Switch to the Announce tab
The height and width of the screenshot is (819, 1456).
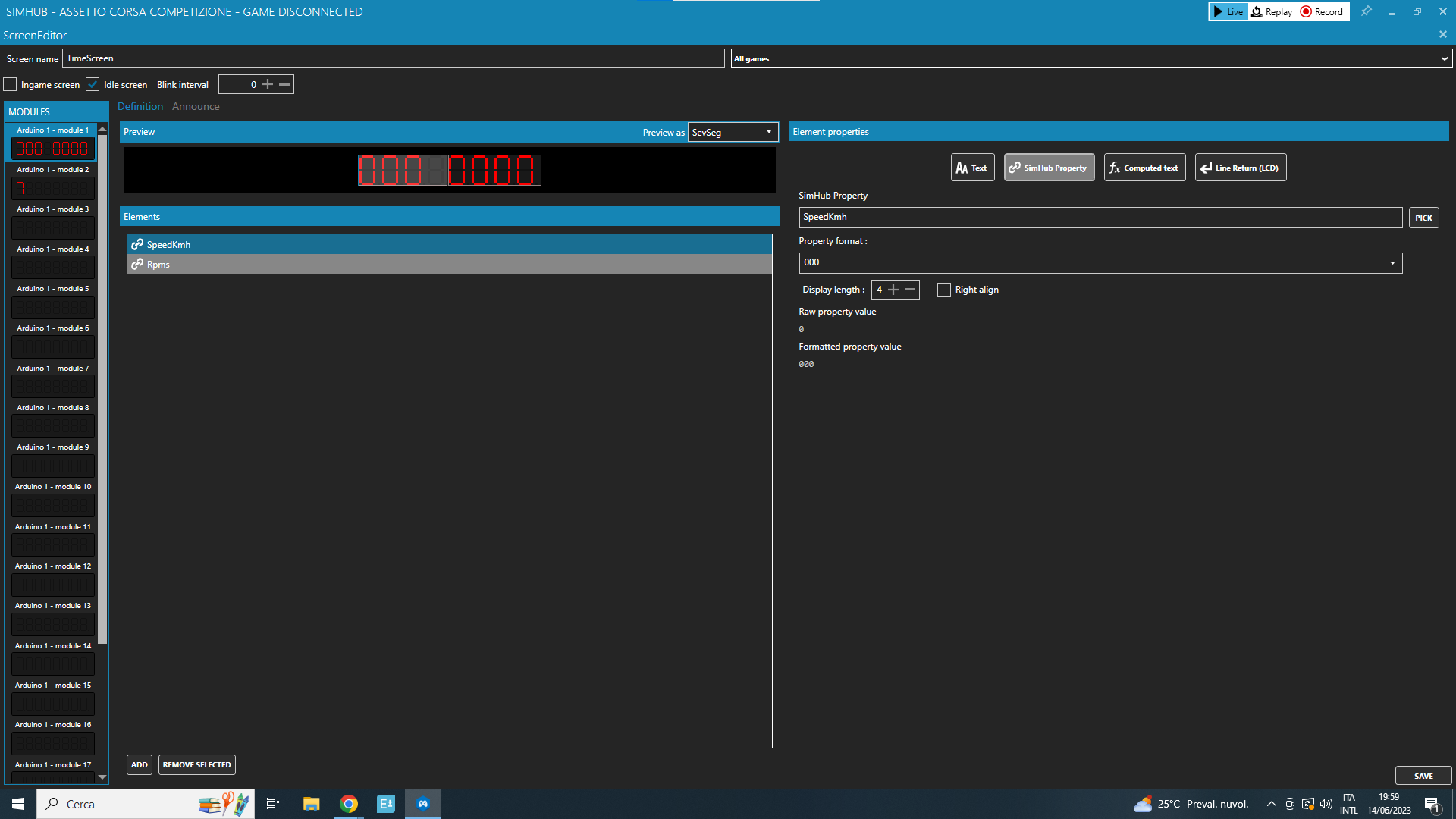(196, 106)
